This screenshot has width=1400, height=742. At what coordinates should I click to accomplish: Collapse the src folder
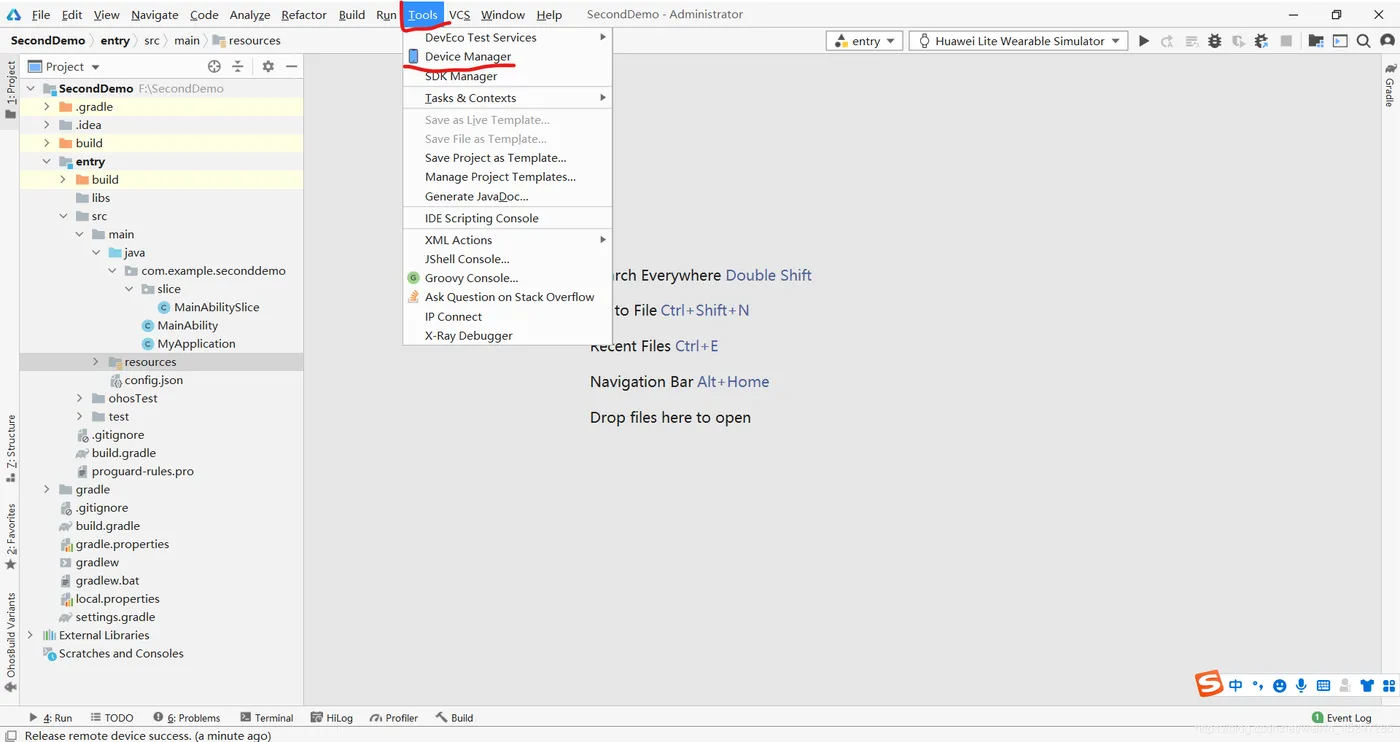point(64,216)
